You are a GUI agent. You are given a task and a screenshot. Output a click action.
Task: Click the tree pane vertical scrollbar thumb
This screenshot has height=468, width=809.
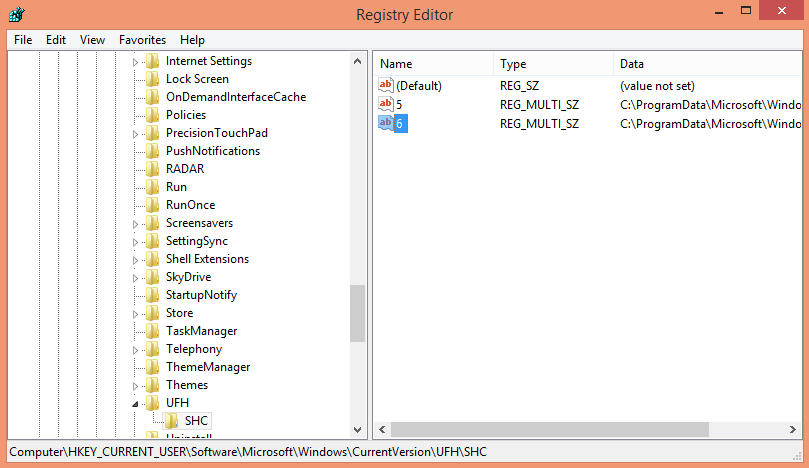(357, 313)
